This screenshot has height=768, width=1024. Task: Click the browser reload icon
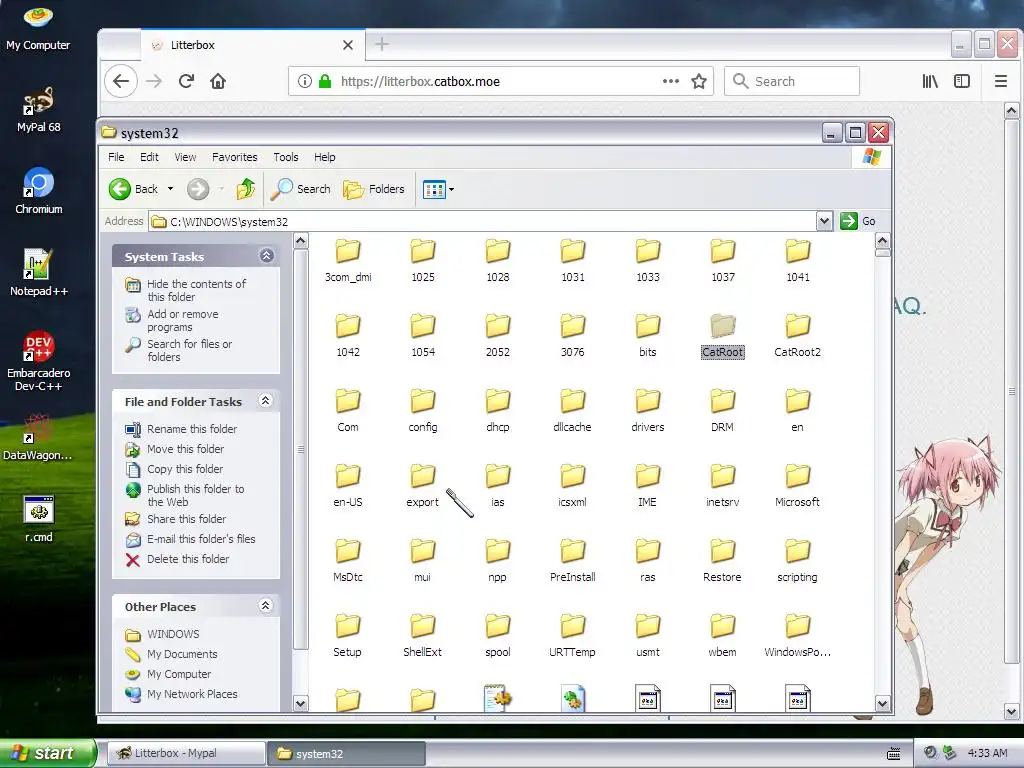(x=186, y=81)
